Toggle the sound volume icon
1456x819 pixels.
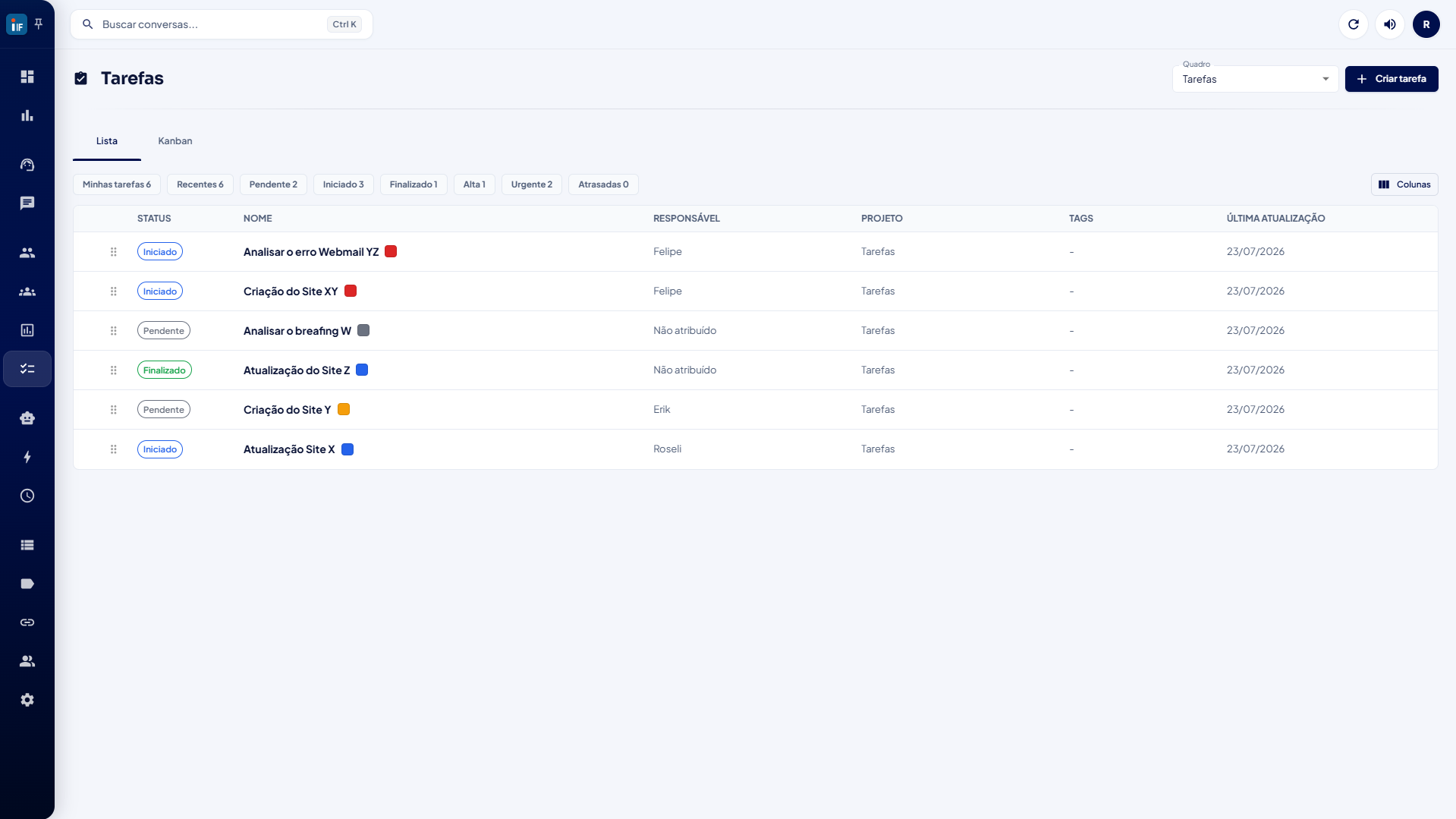[1389, 24]
